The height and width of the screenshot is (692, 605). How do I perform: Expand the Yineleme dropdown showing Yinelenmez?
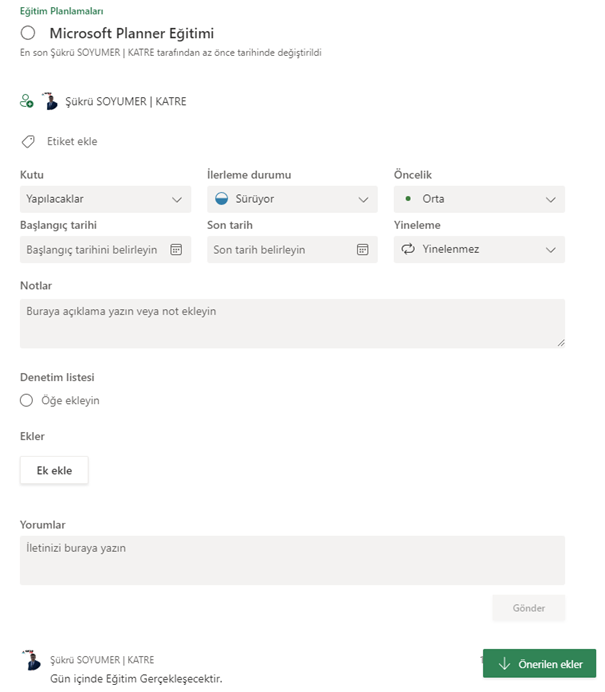[x=479, y=249]
